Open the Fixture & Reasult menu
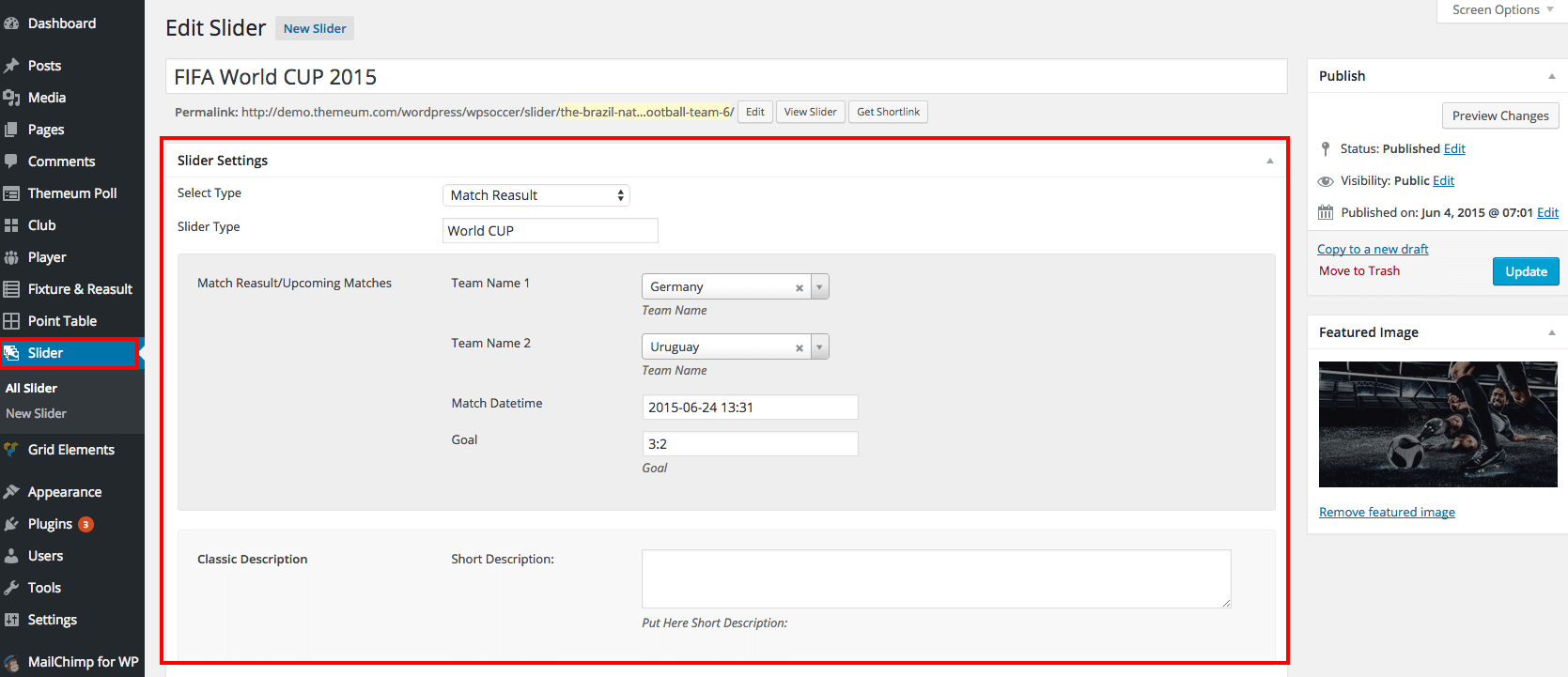 (80, 289)
